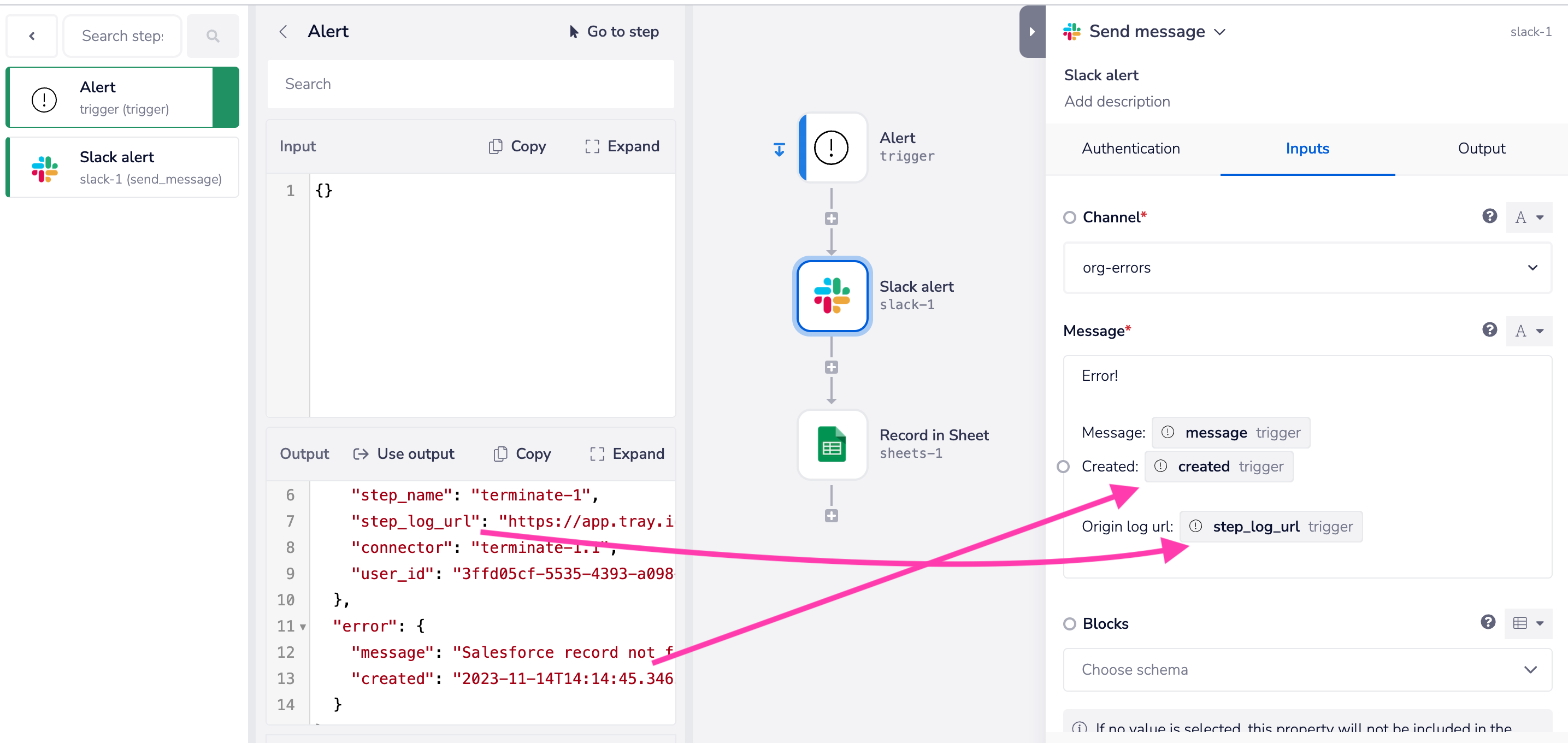
Task: Click Use output in Output panel
Action: click(404, 454)
